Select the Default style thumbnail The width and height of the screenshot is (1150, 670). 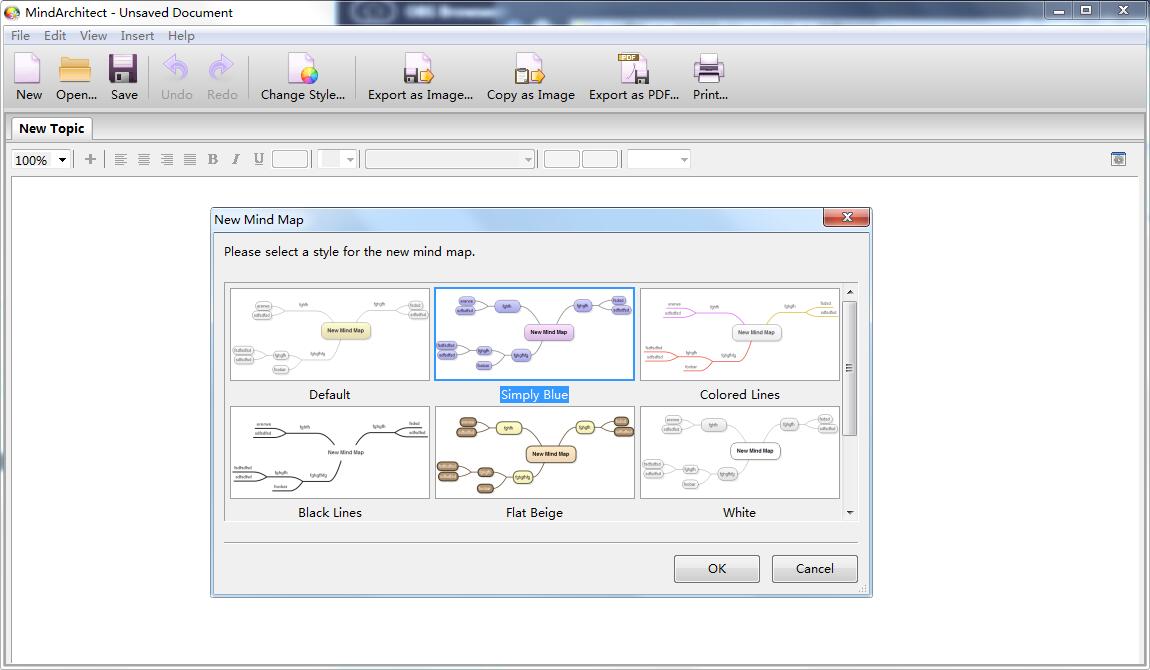tap(330, 334)
